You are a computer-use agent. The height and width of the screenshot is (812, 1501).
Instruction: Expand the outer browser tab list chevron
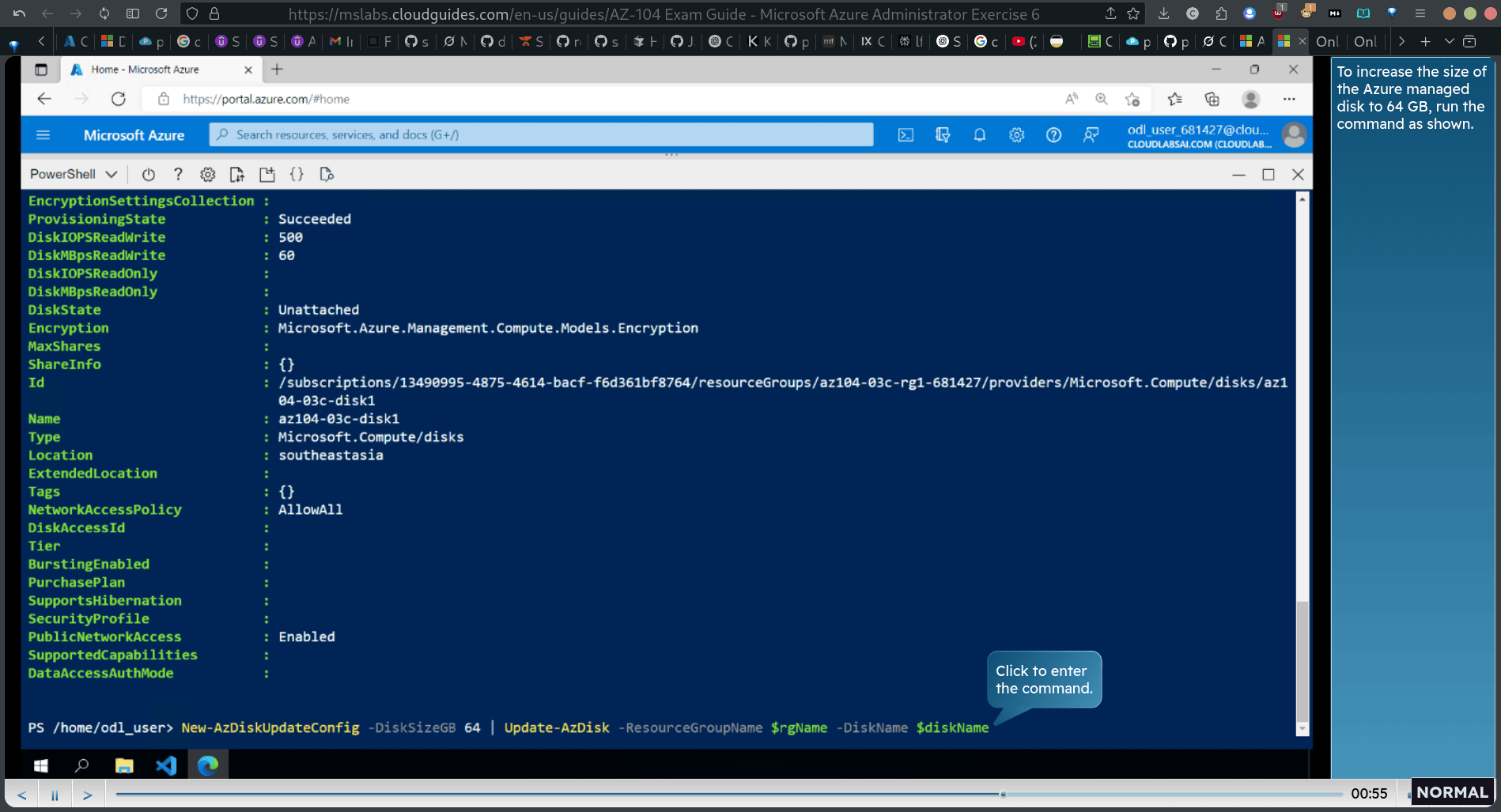[1449, 42]
